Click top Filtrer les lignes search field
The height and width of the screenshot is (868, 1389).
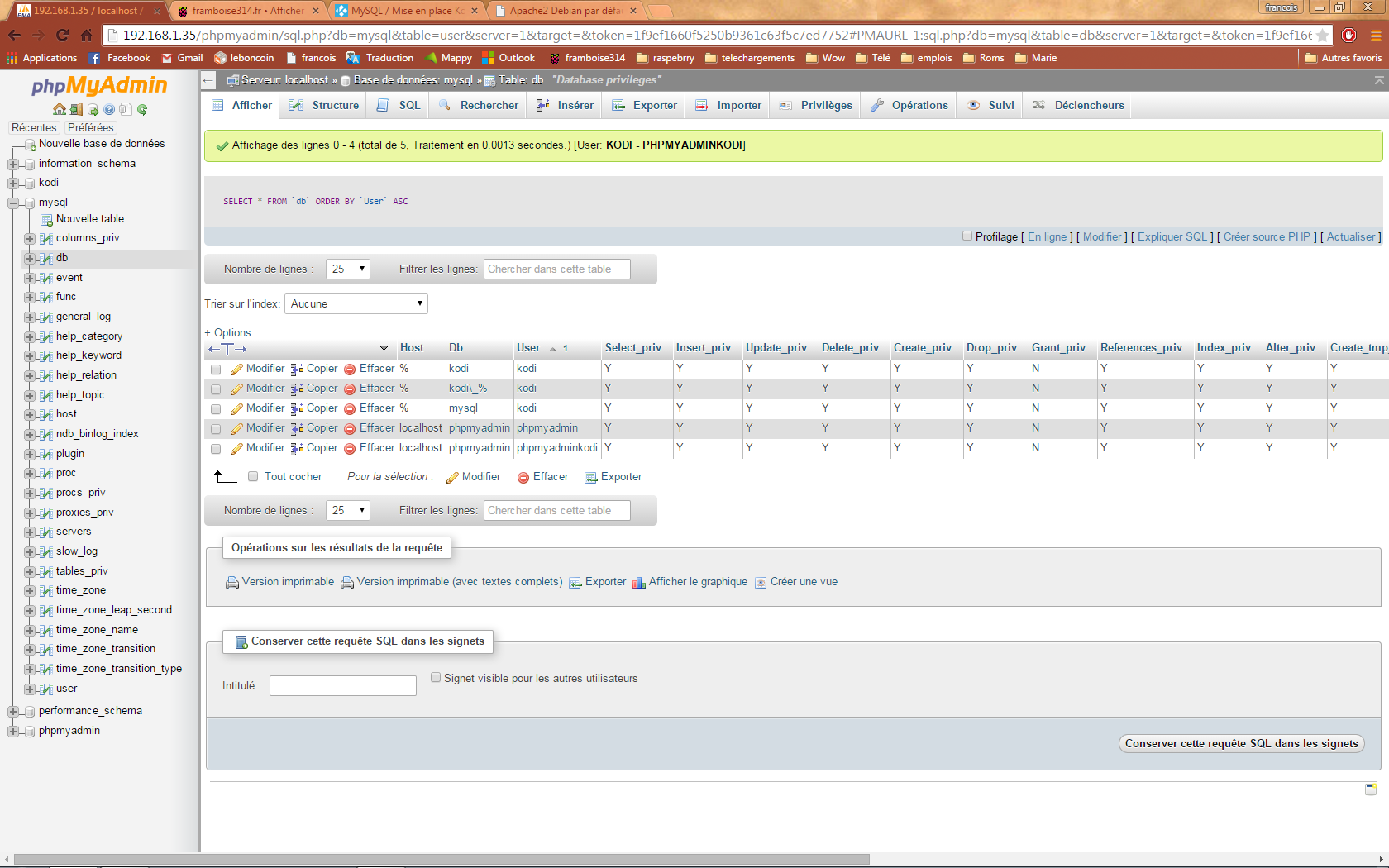[x=557, y=269]
